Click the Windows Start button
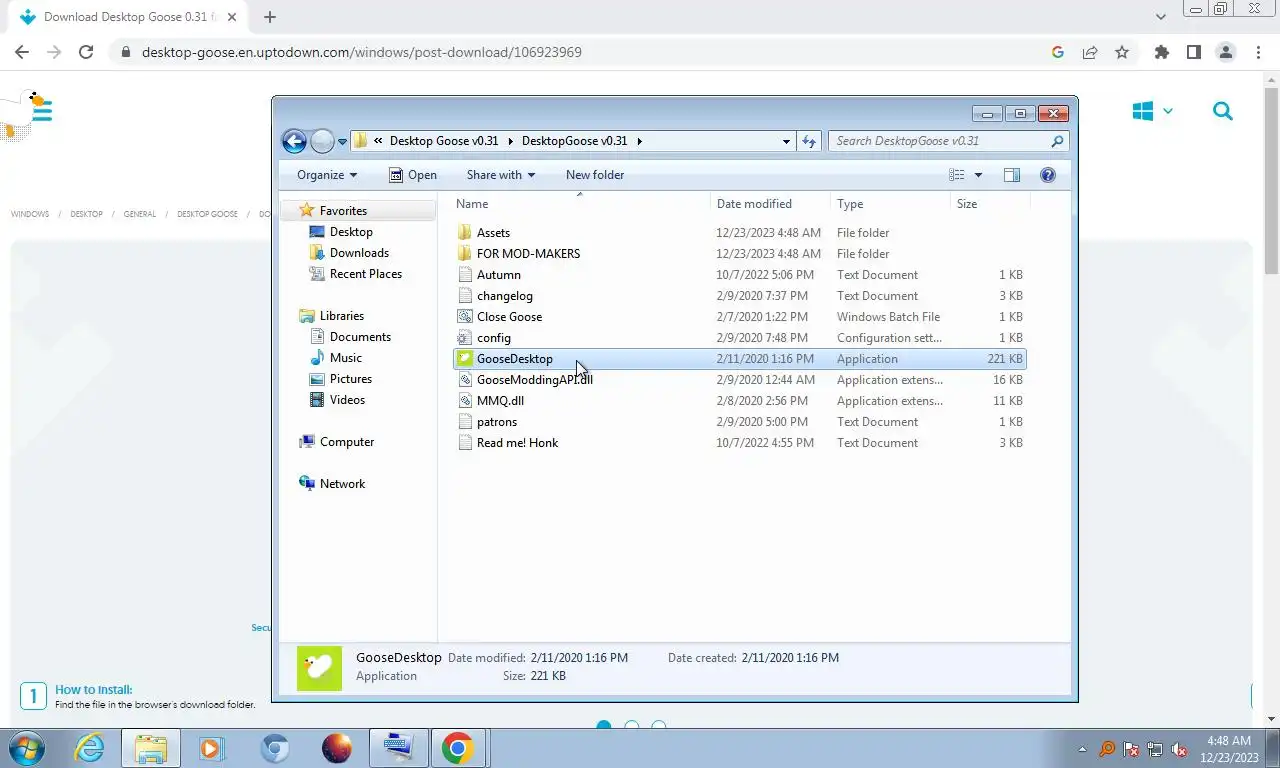1280x768 pixels. (x=27, y=747)
